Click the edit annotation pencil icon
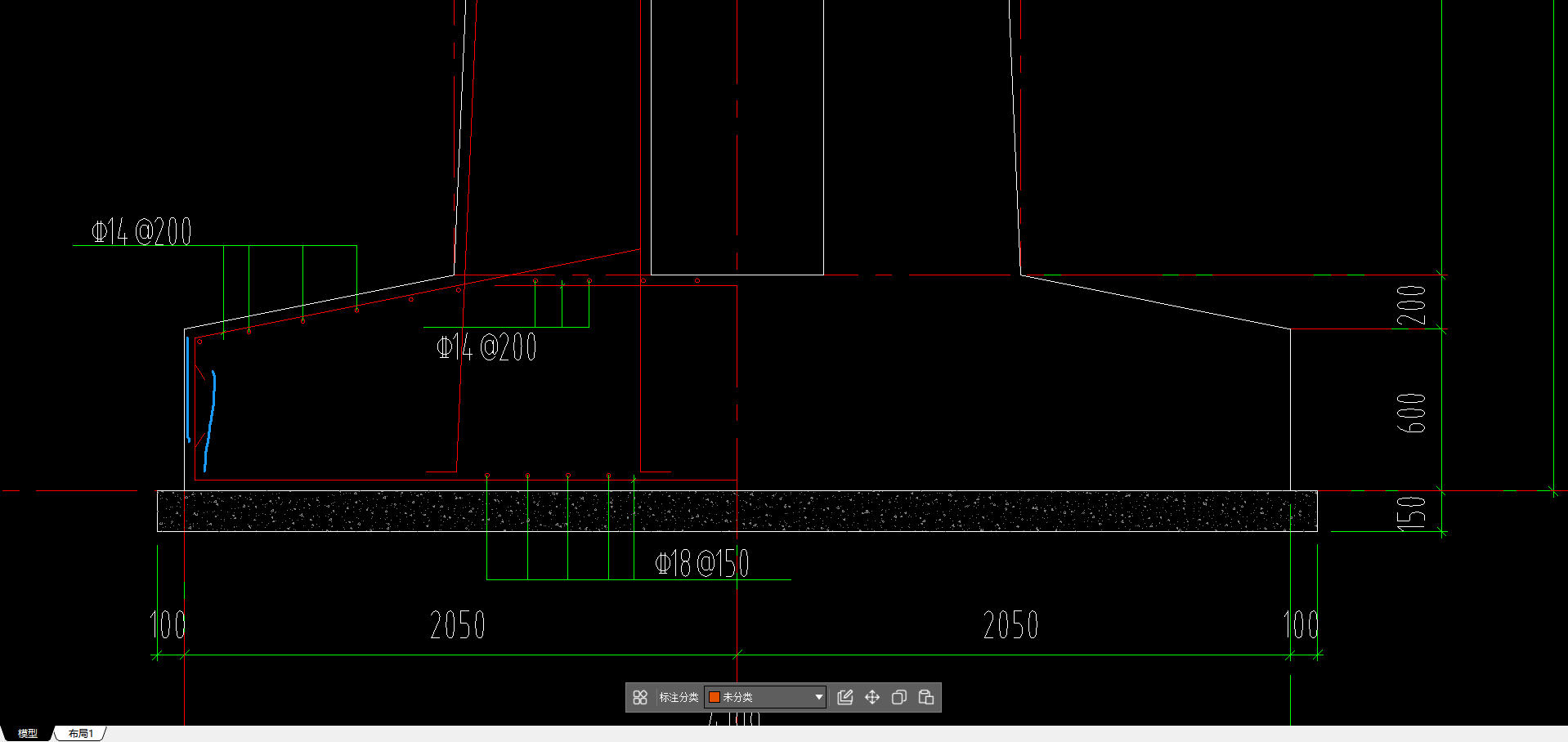 pos(845,697)
